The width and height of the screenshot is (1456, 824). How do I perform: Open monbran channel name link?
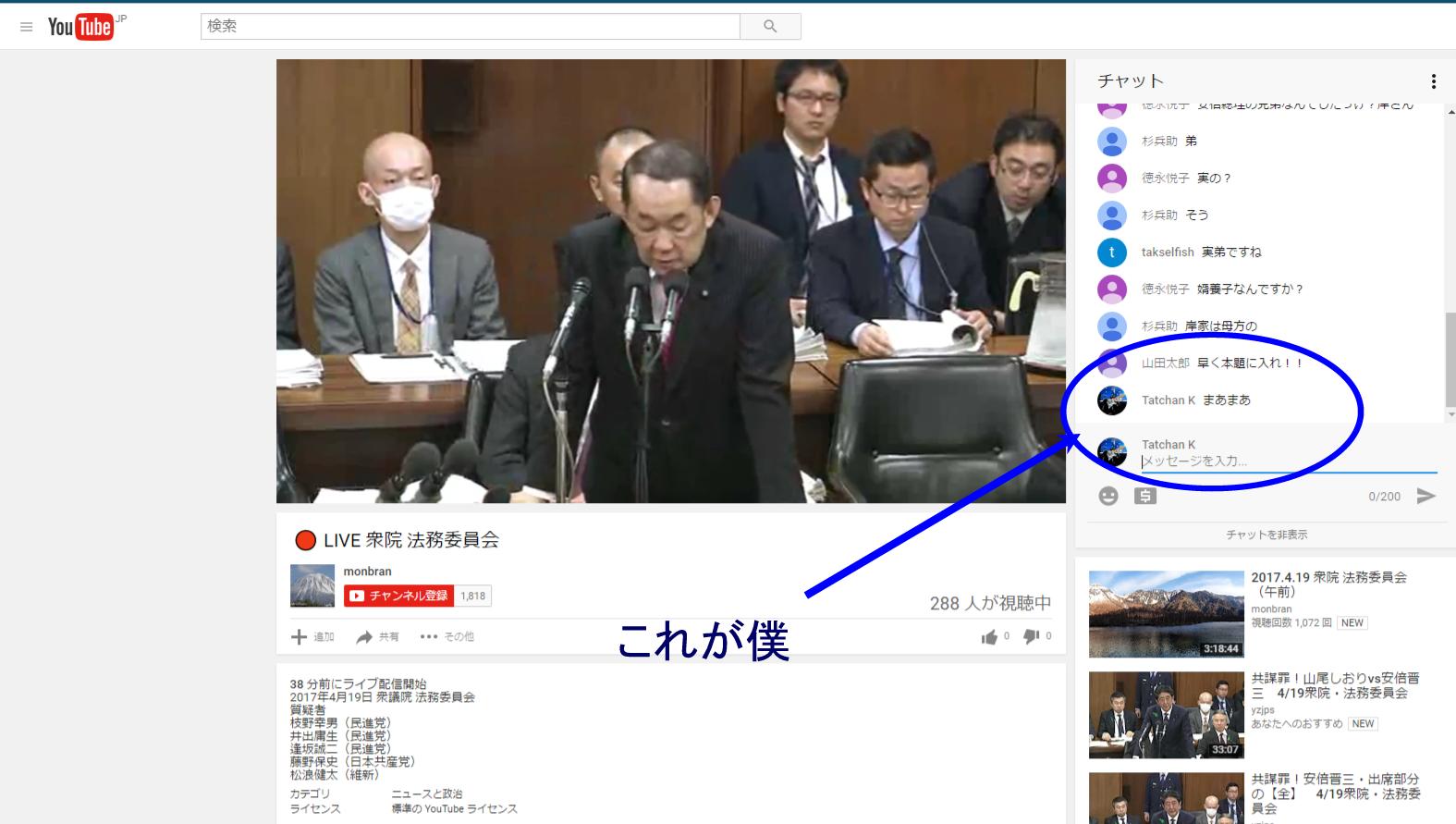367,572
